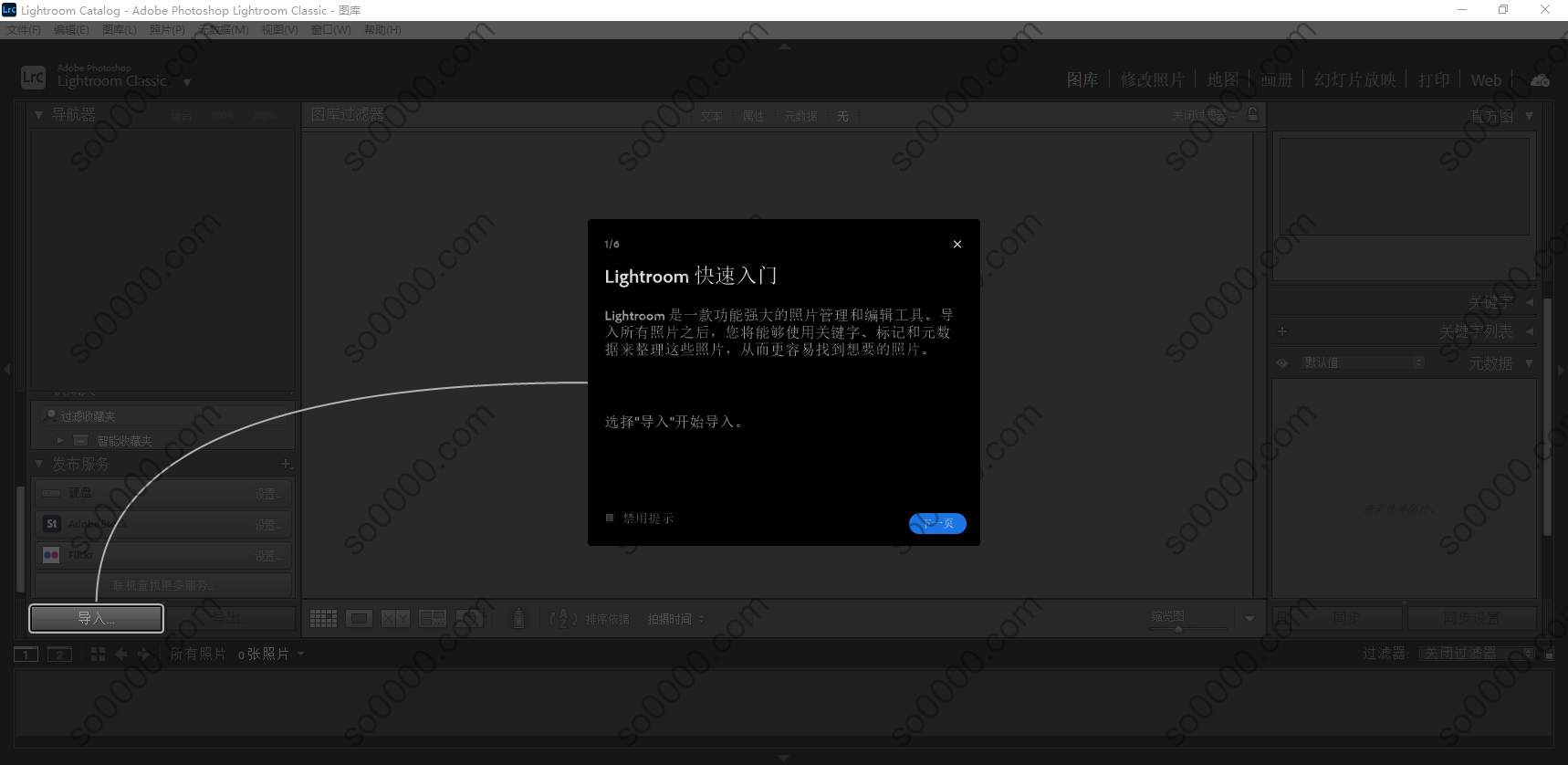1568x765 pixels.
Task: Open 关闭过滤器 dropdown in filter bar
Action: (x=1204, y=115)
